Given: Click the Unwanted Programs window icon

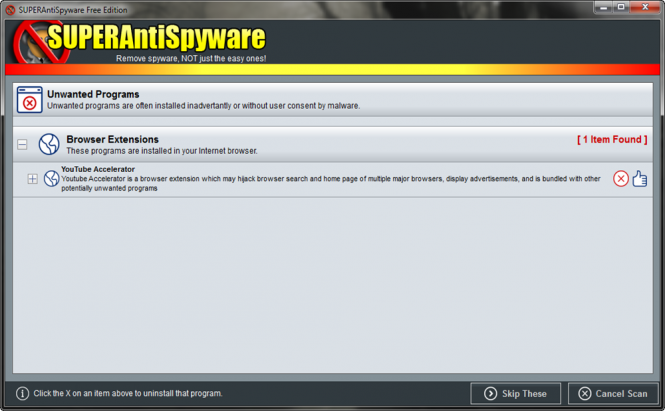Looking at the screenshot, I should (29, 100).
